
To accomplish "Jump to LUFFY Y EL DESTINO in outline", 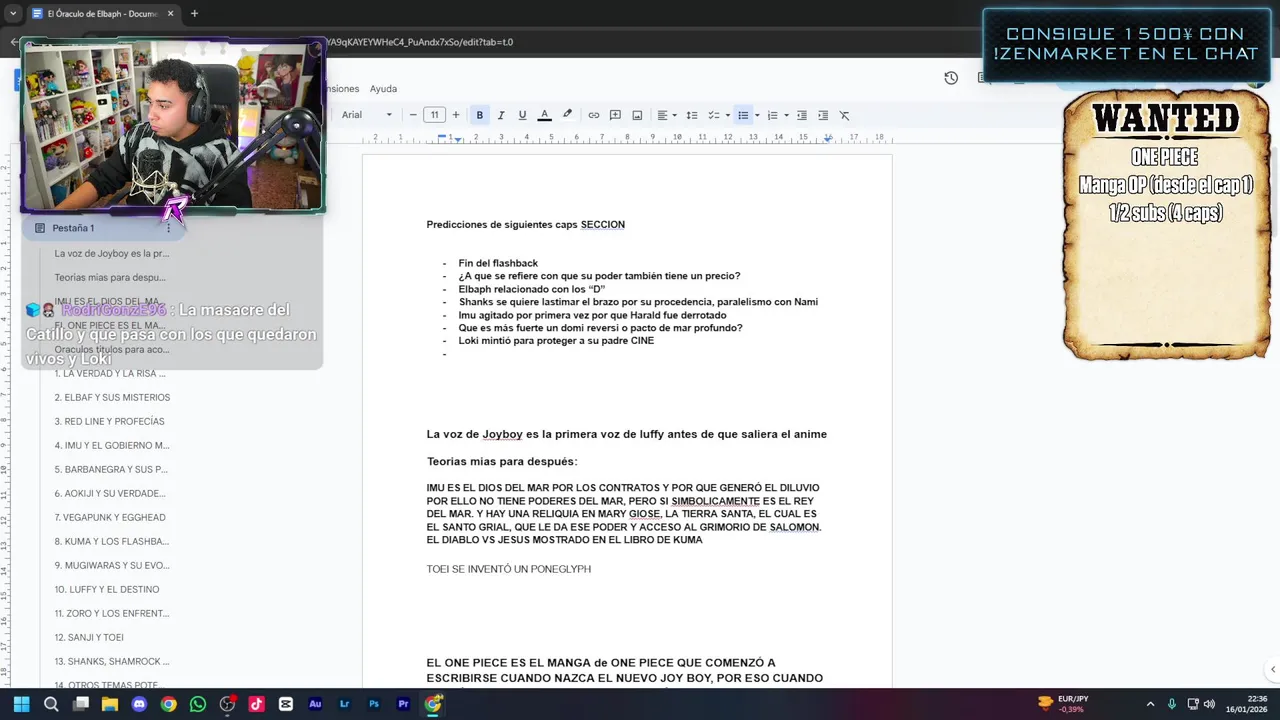I will [106, 589].
